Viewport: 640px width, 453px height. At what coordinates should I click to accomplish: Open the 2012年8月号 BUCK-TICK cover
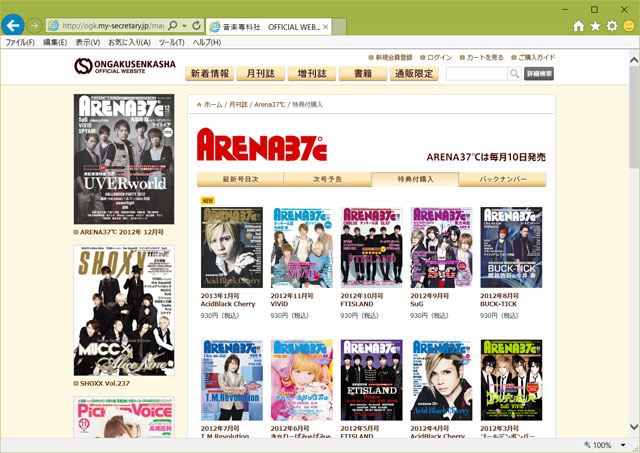coord(511,247)
